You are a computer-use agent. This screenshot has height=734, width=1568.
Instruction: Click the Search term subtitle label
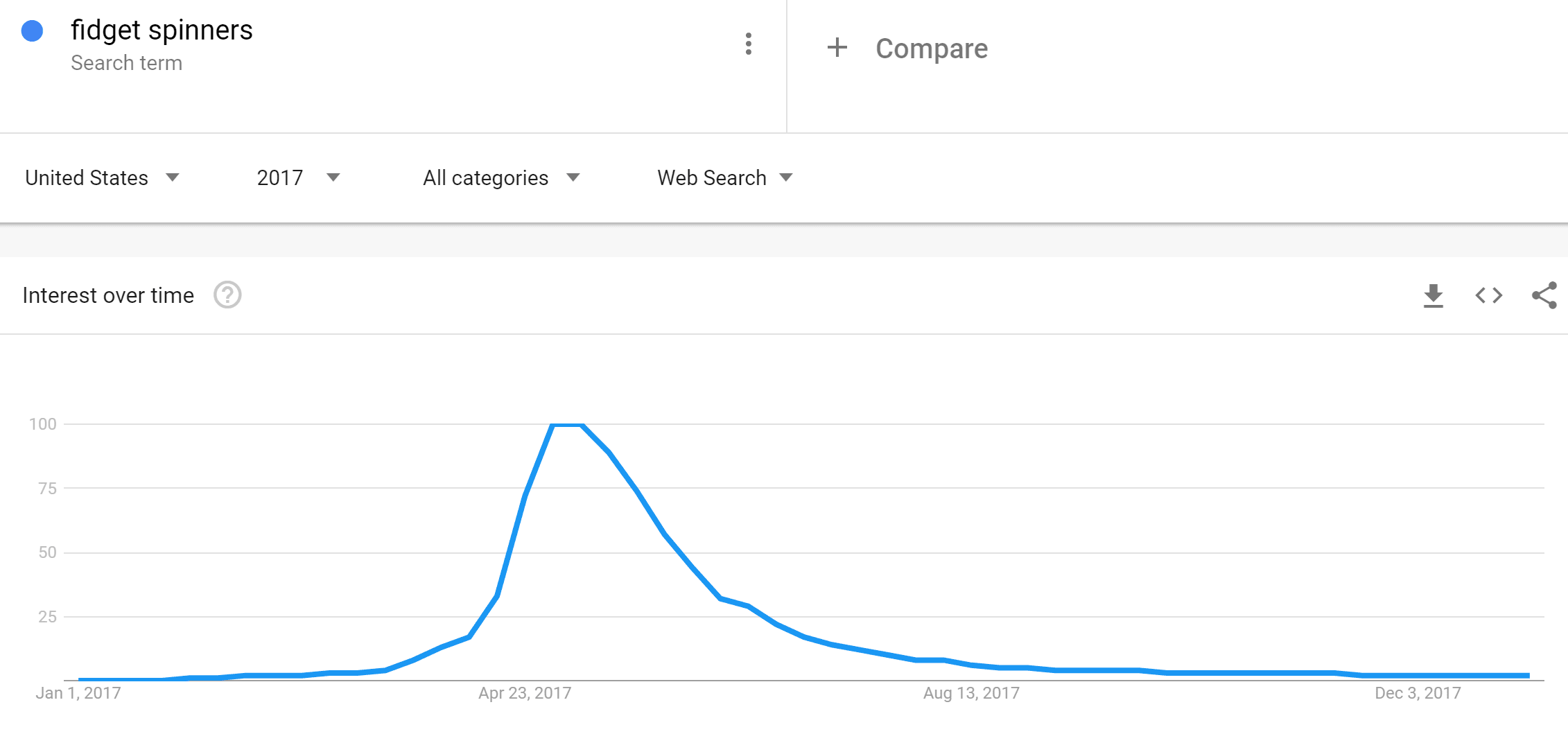coord(126,63)
